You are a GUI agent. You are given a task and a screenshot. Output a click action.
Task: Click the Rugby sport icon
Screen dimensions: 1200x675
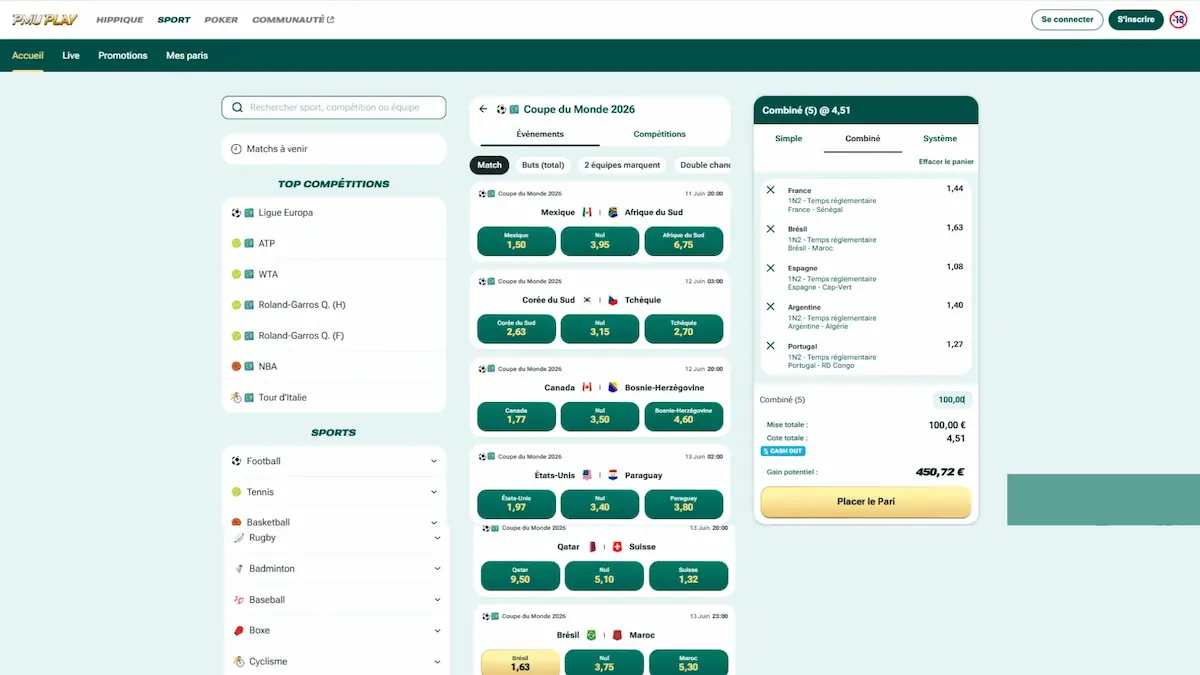pyautogui.click(x=239, y=538)
